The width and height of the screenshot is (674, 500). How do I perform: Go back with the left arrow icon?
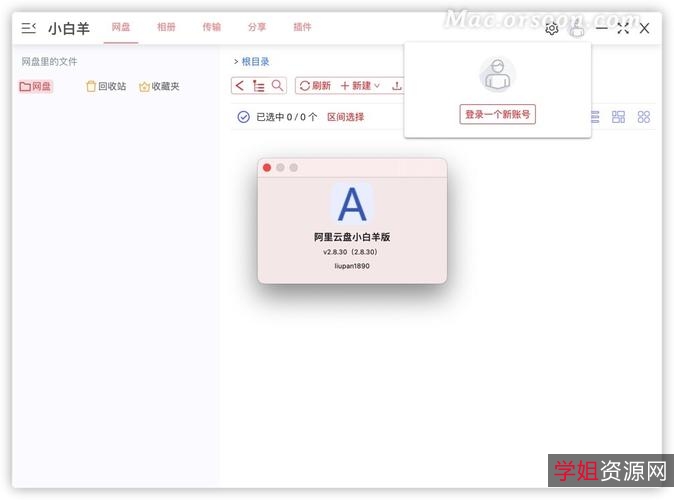tap(240, 86)
